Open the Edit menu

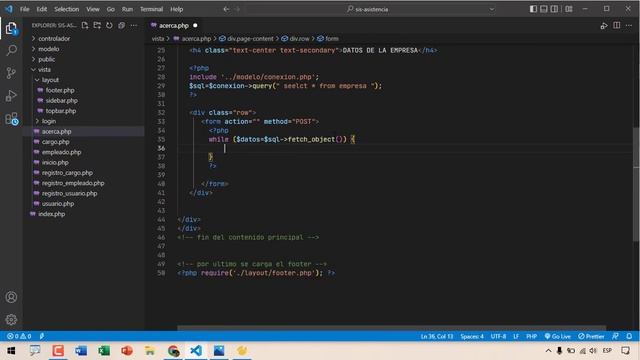[x=42, y=9]
